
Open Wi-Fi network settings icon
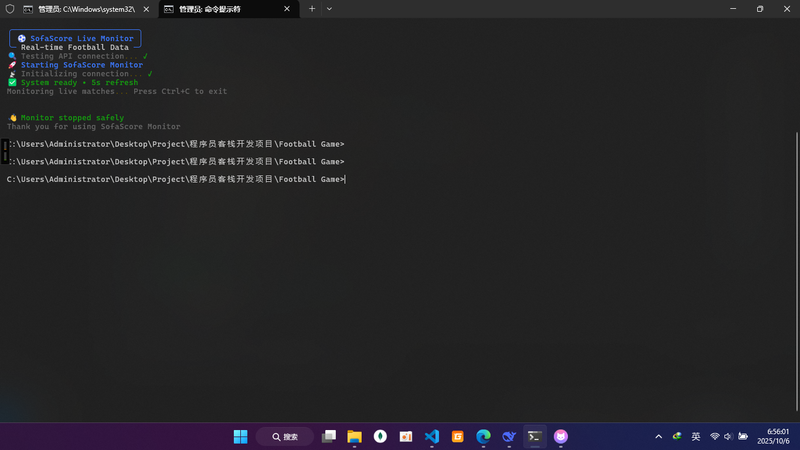tap(714, 437)
